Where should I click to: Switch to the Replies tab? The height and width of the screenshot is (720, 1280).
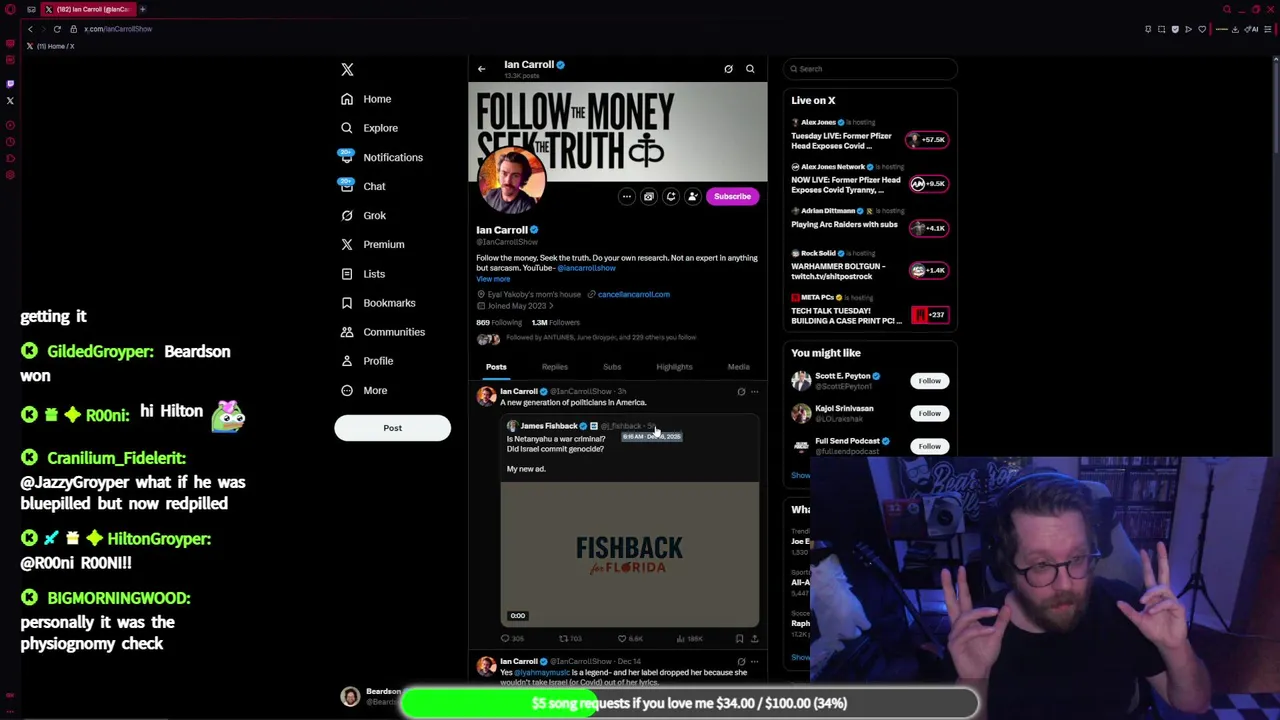click(554, 367)
